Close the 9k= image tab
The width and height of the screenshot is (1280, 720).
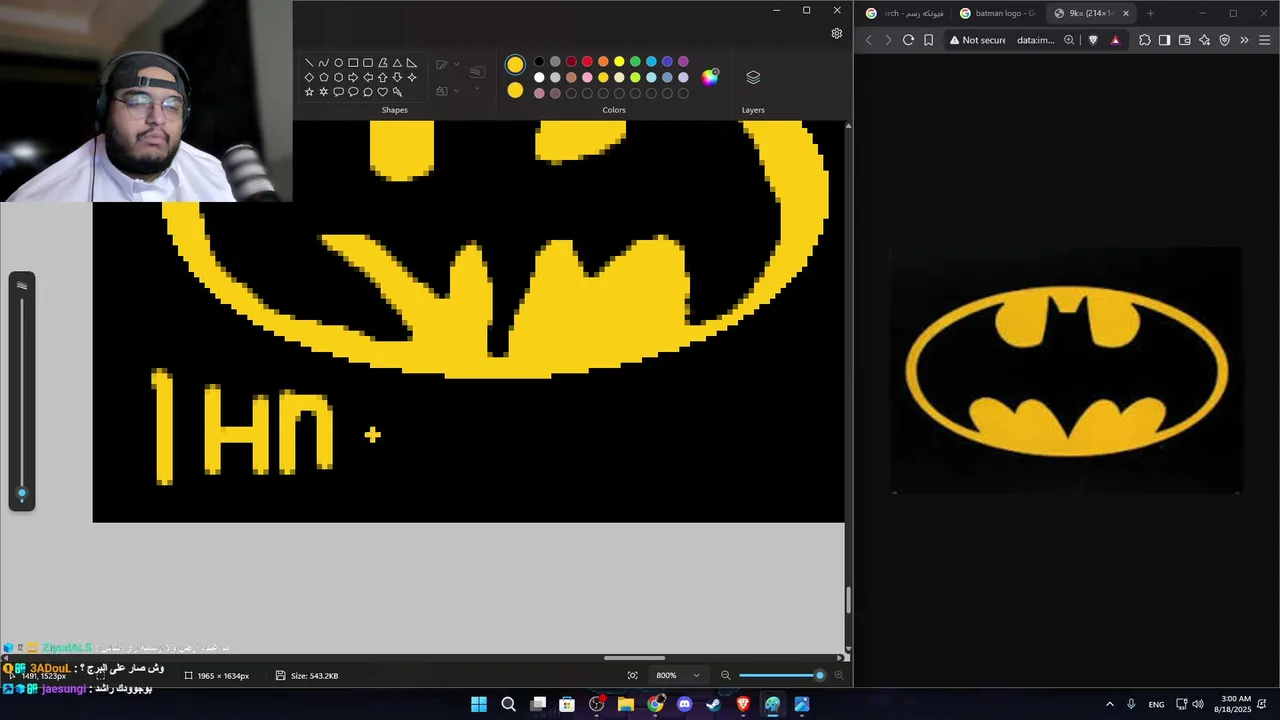[1126, 13]
